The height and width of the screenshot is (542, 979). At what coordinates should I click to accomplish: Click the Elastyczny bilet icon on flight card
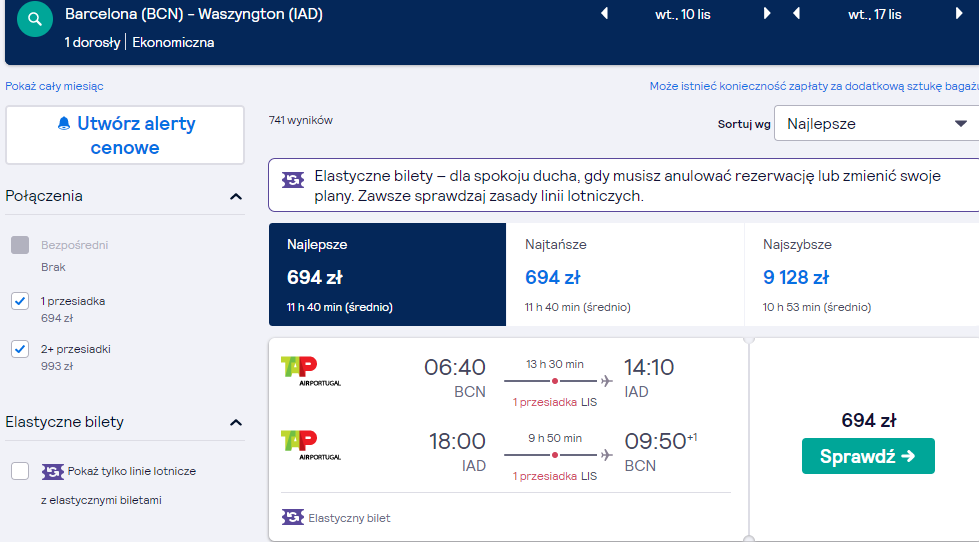(x=293, y=517)
